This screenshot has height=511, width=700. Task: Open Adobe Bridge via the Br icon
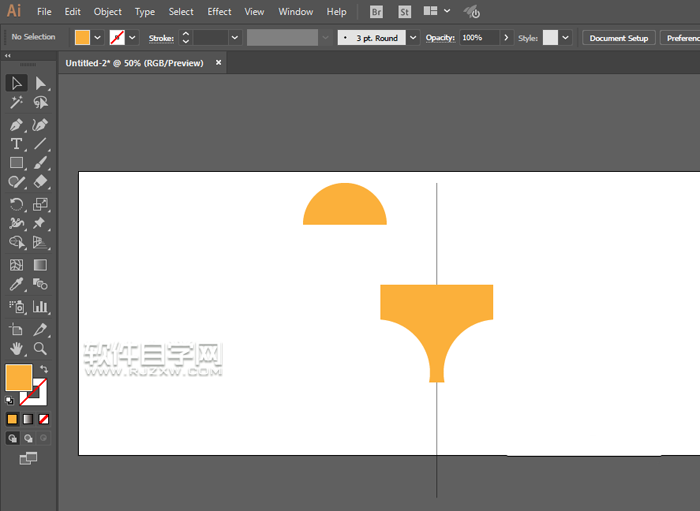(376, 12)
